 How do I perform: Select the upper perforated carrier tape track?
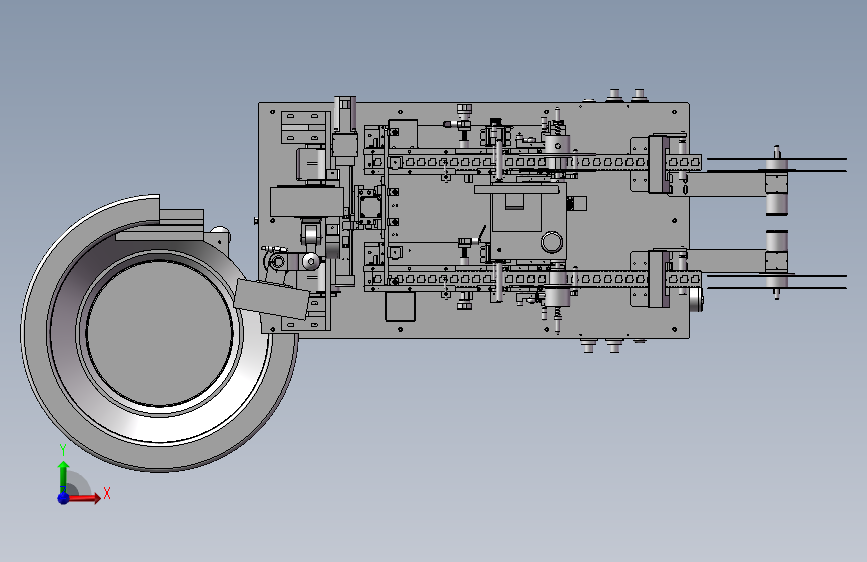532,163
